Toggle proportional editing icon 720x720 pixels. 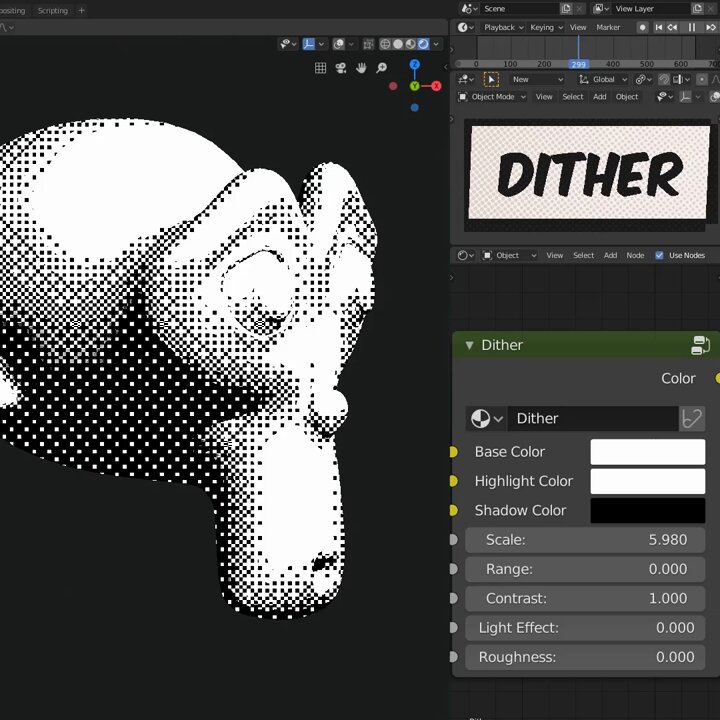702,79
